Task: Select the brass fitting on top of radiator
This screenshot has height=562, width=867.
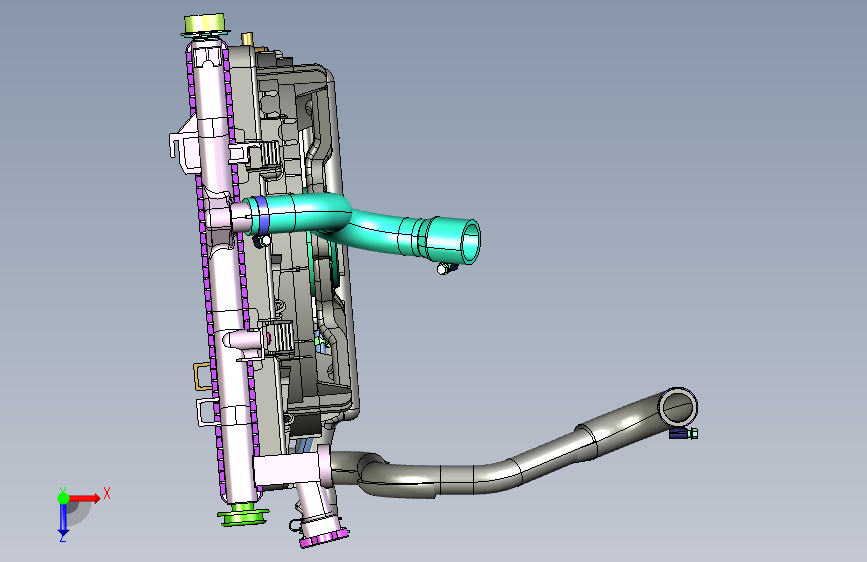Action: click(247, 39)
